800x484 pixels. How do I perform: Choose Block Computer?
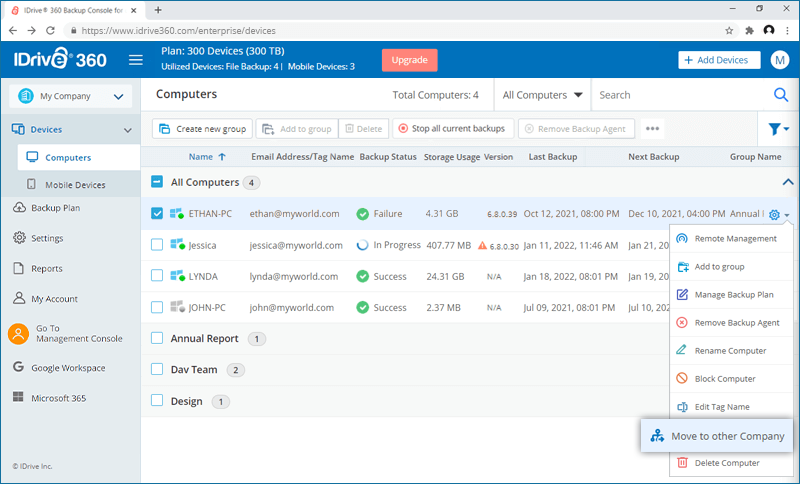pos(731,378)
